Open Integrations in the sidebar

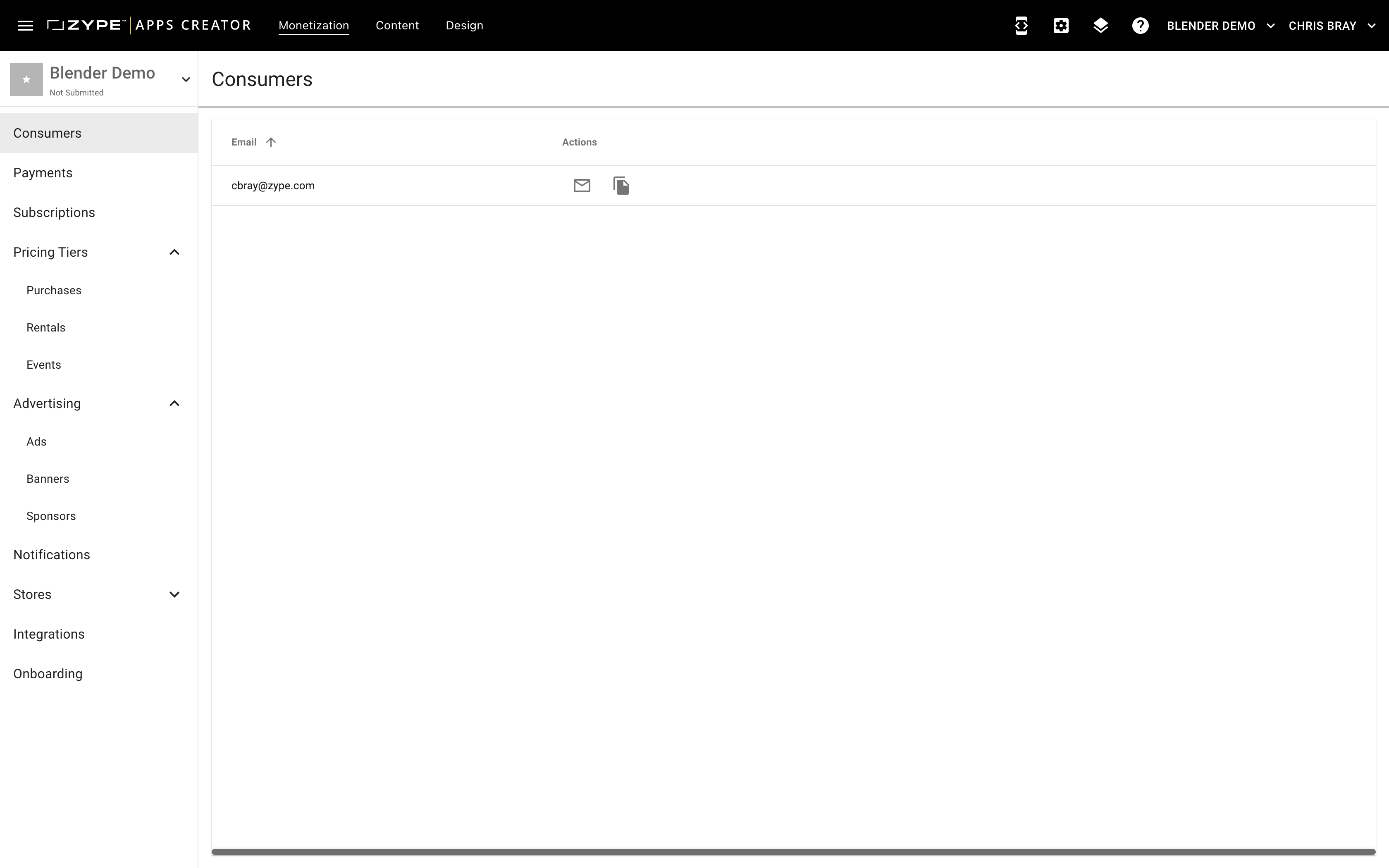(99, 634)
